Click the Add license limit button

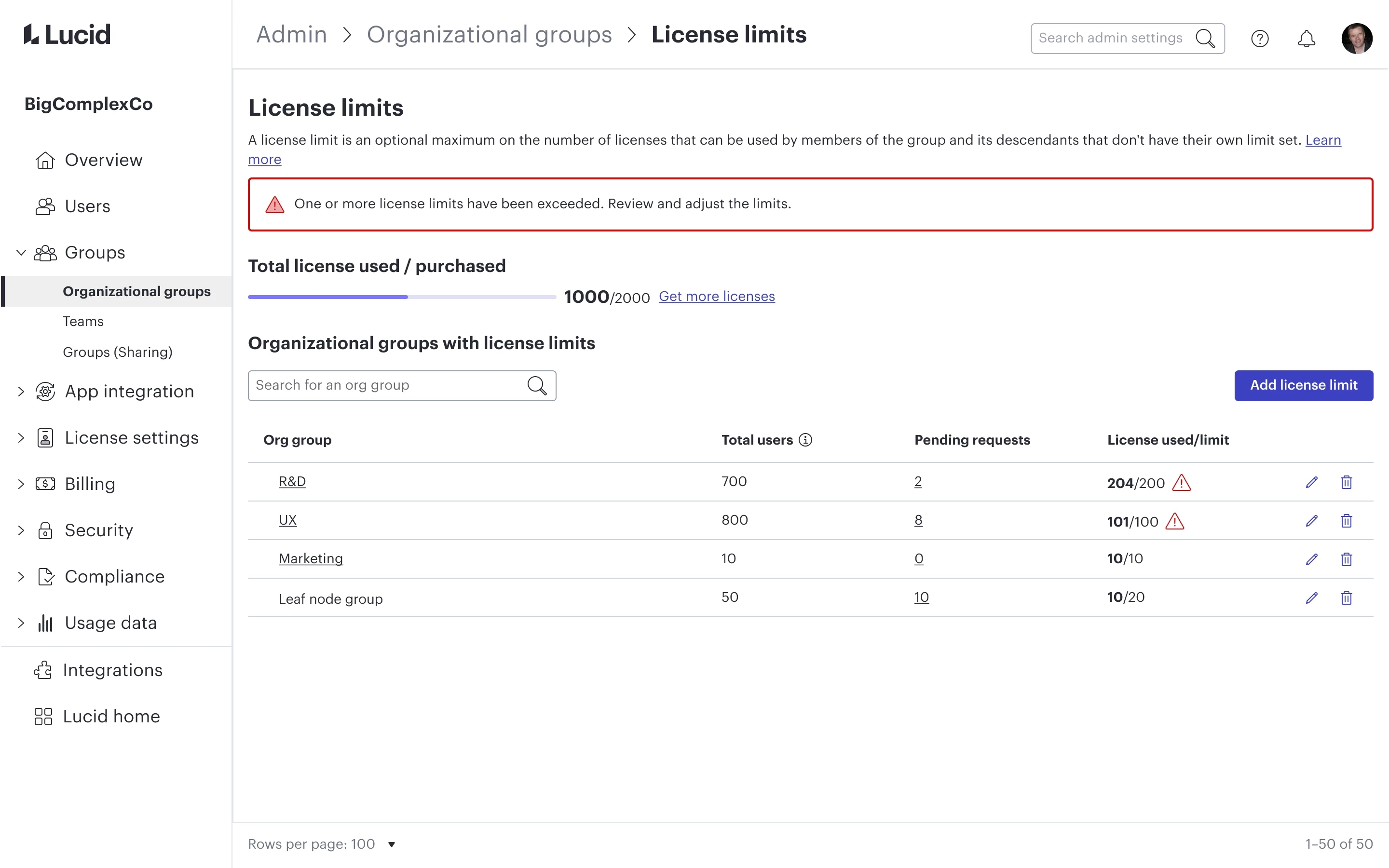click(x=1304, y=385)
